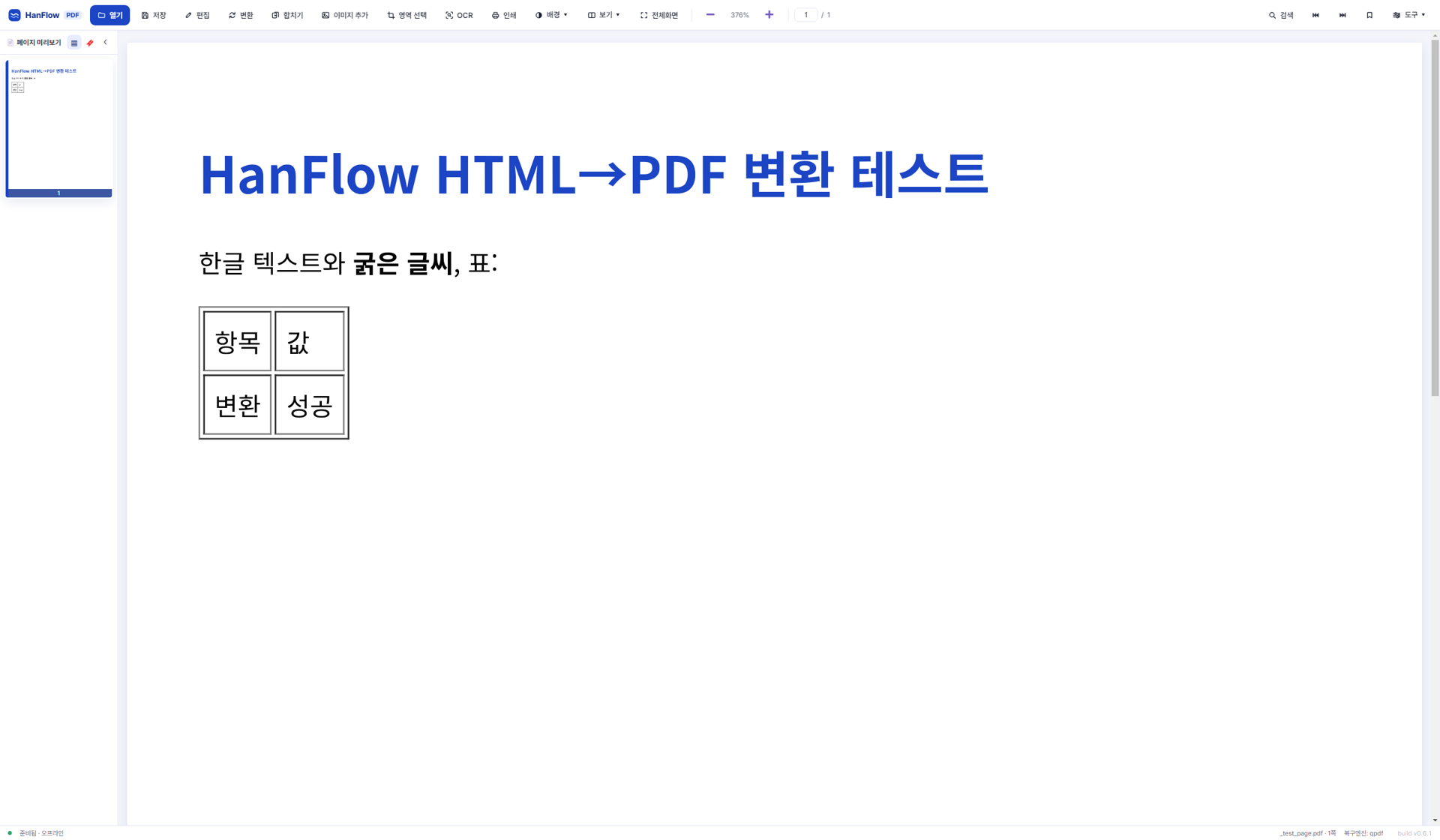Click the table cell 항목

point(238,341)
